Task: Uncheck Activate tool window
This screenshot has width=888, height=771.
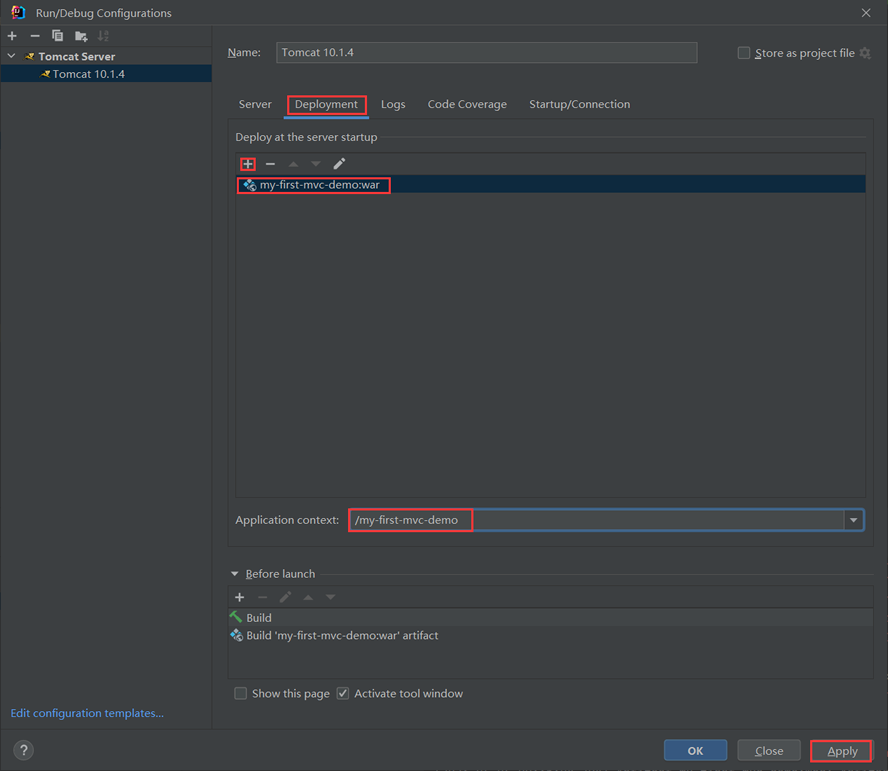Action: tap(343, 694)
